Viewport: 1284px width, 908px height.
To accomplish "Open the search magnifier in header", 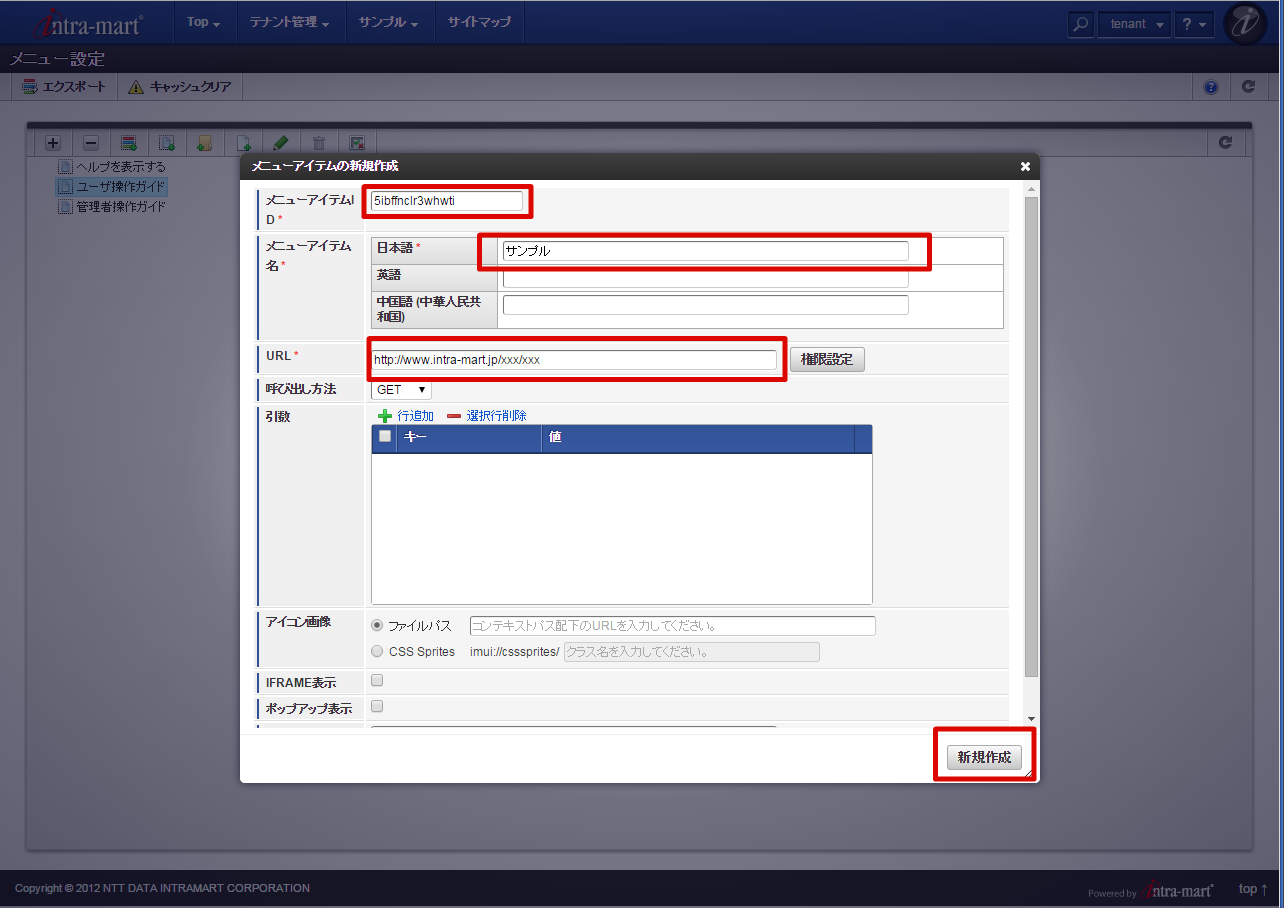I will coord(1081,24).
